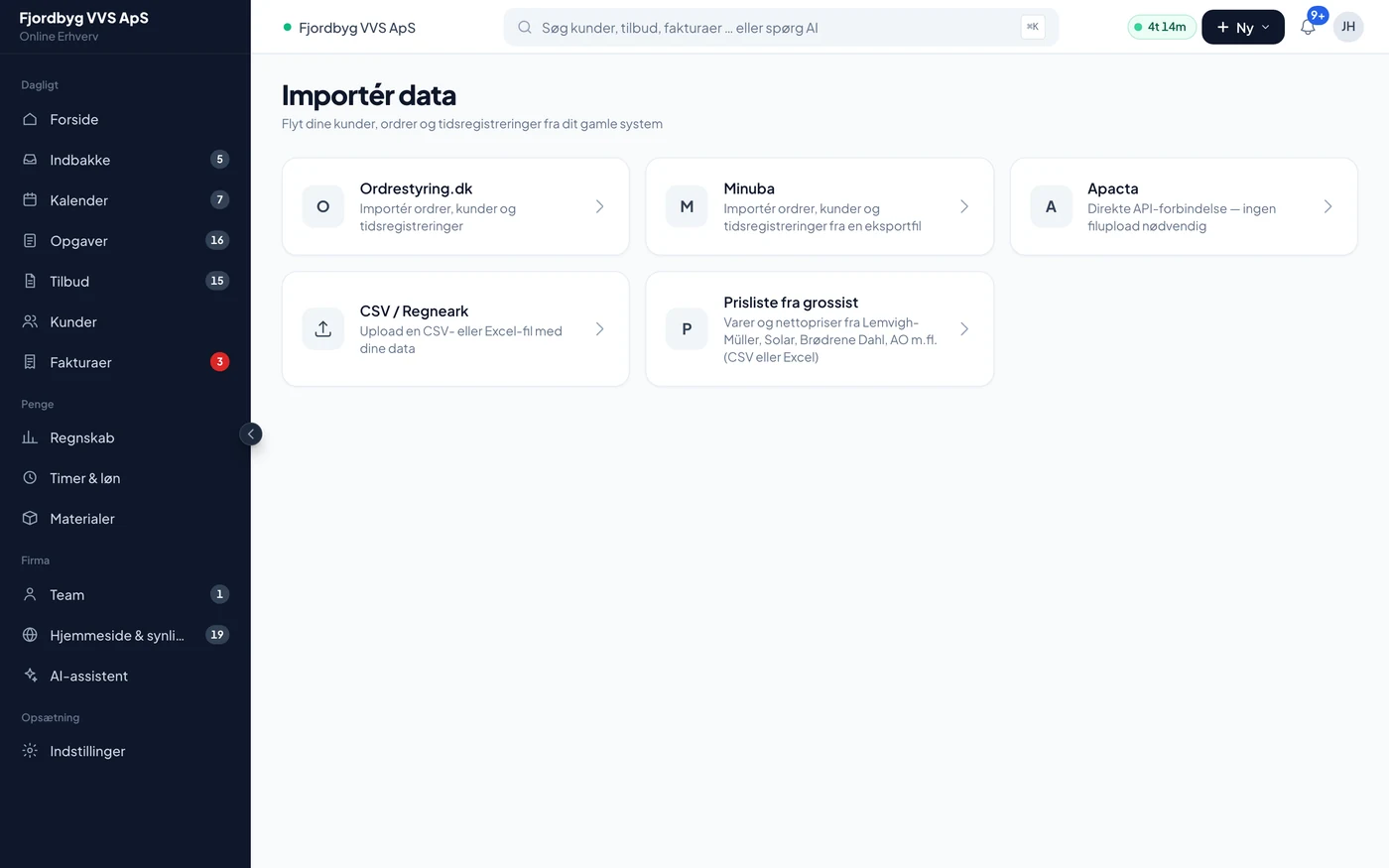This screenshot has height=868, width=1389.
Task: Open the Ordrestyring.dk import option
Action: click(x=455, y=206)
